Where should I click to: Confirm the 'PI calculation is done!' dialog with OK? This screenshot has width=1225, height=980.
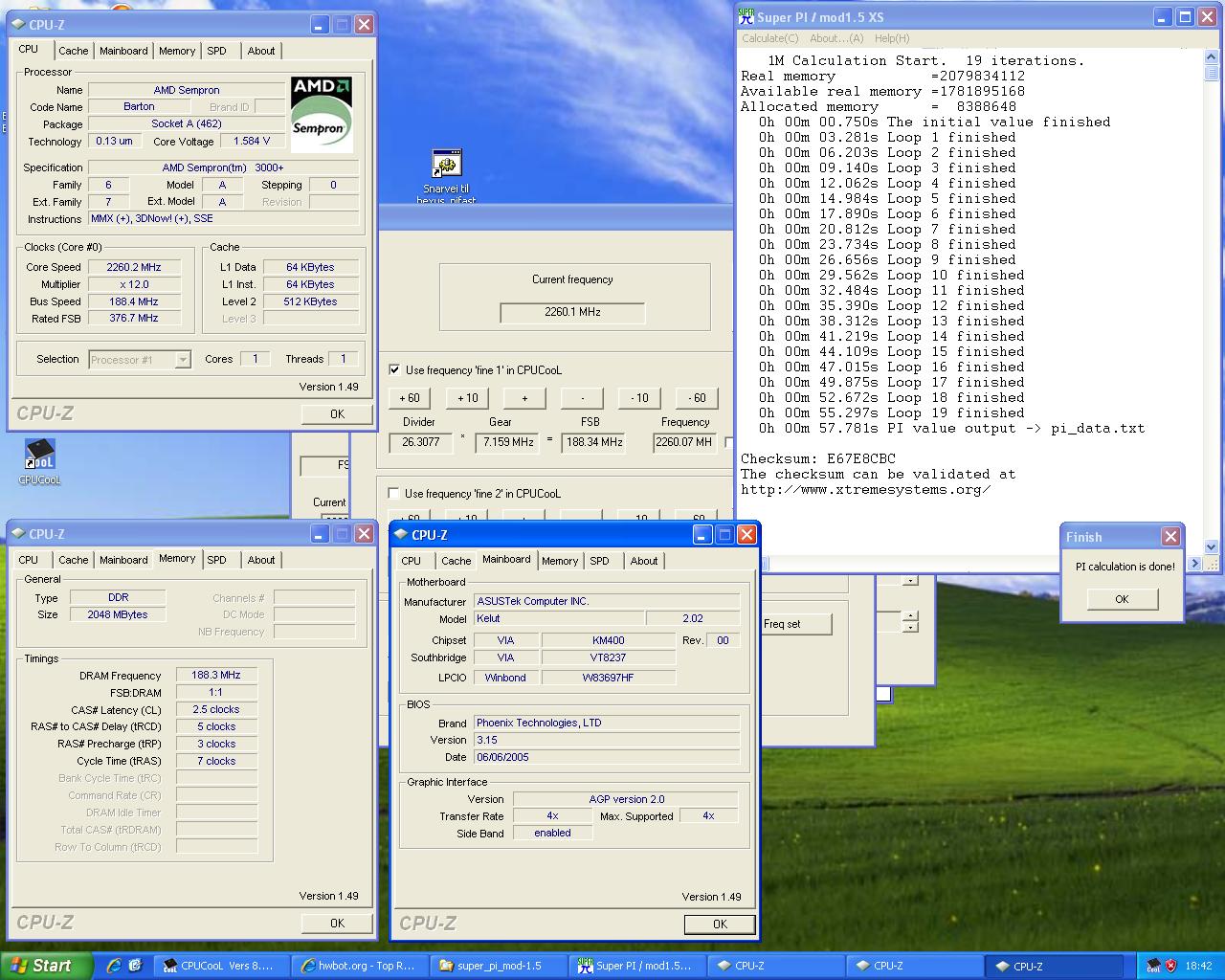(1122, 599)
